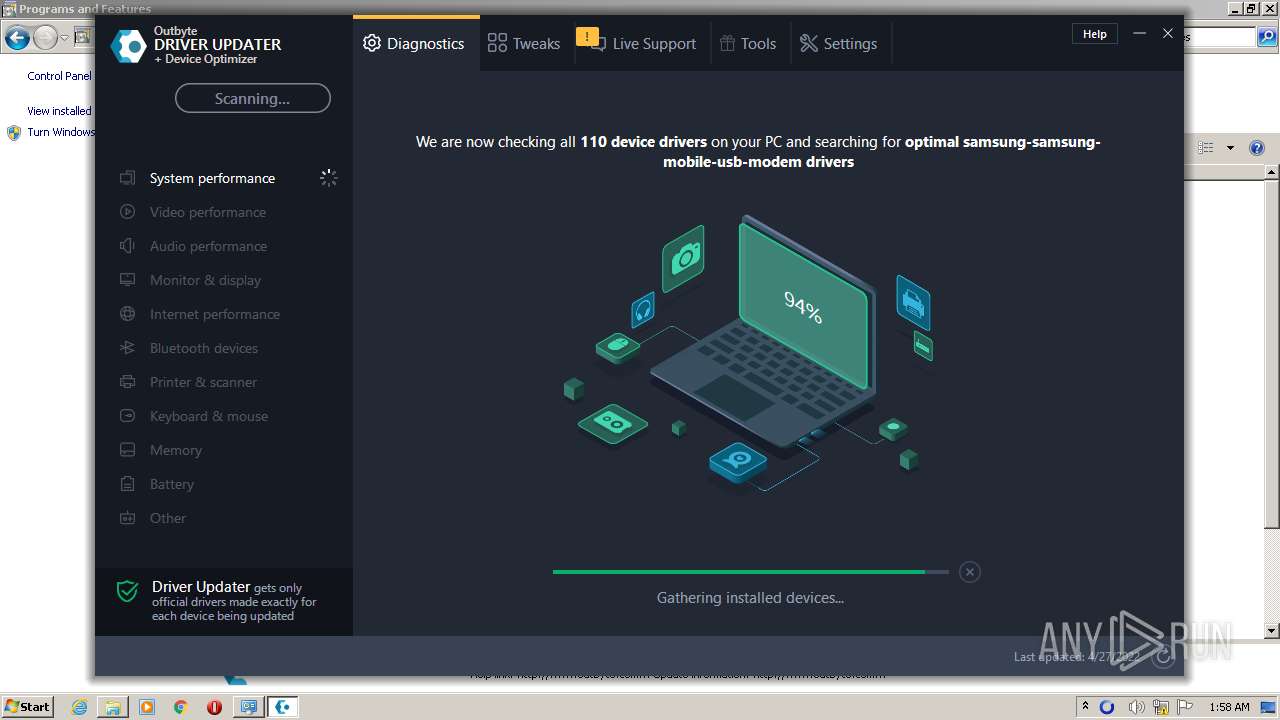Image resolution: width=1280 pixels, height=720 pixels.
Task: Select Audio performance category
Action: 208,246
